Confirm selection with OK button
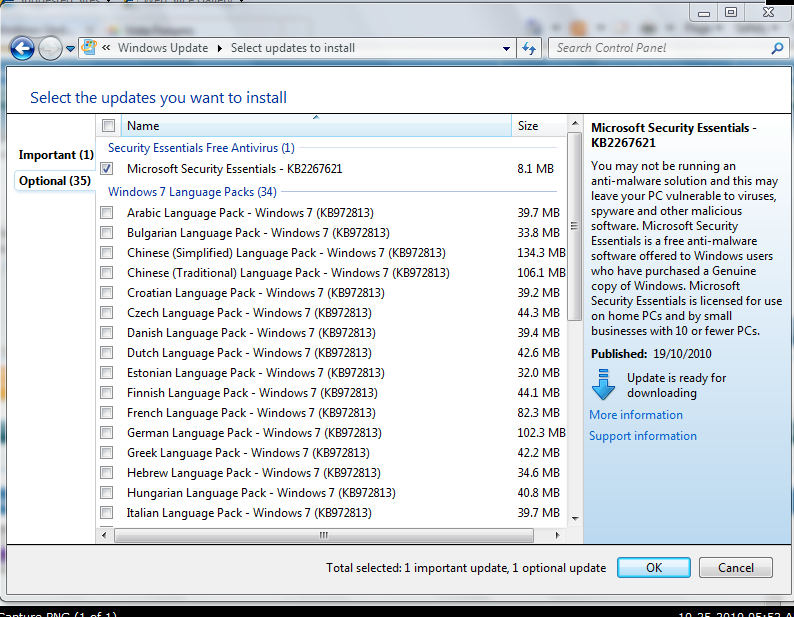 tap(654, 567)
